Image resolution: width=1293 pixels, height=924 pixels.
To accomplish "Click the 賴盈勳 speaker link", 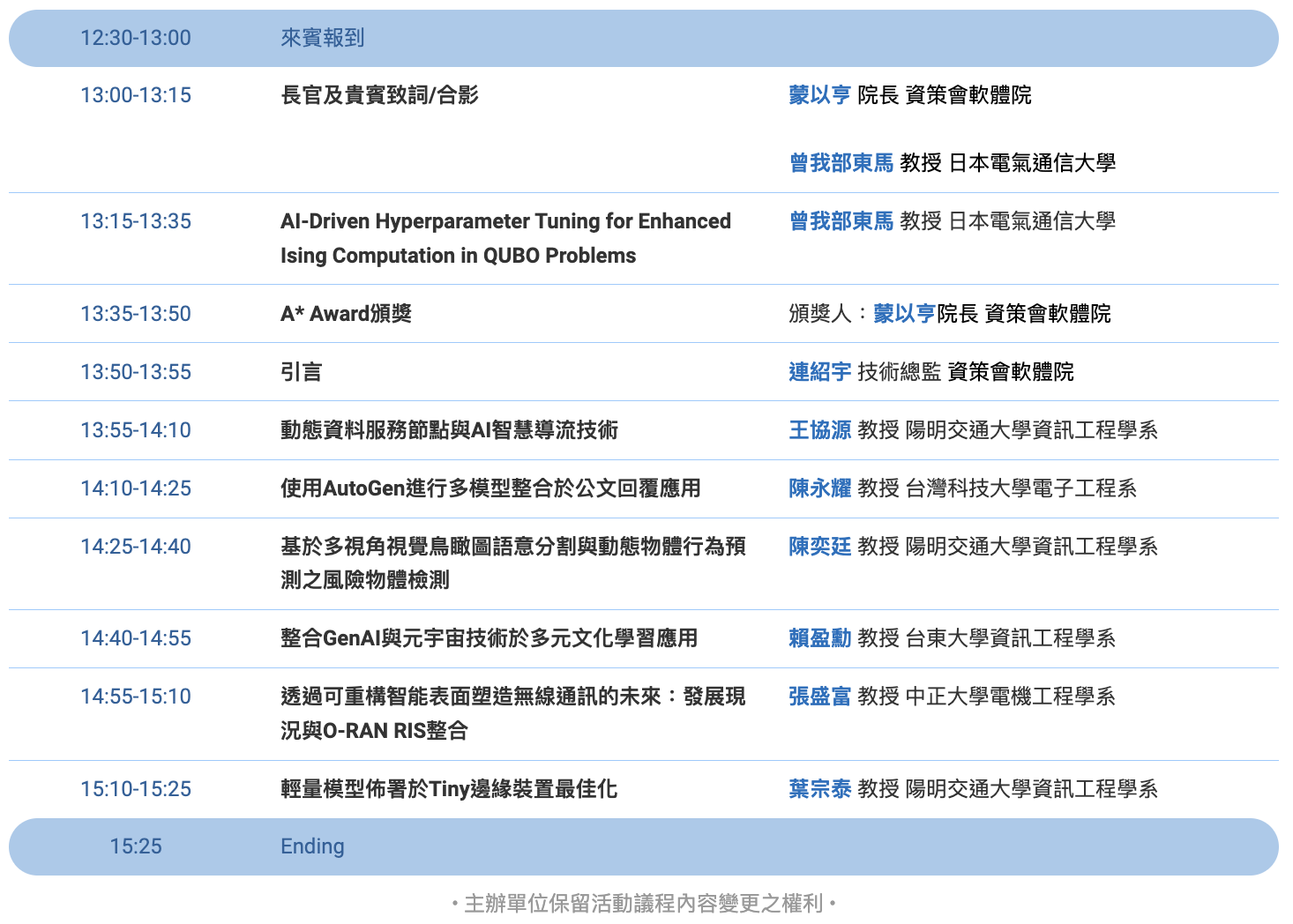I will (819, 638).
